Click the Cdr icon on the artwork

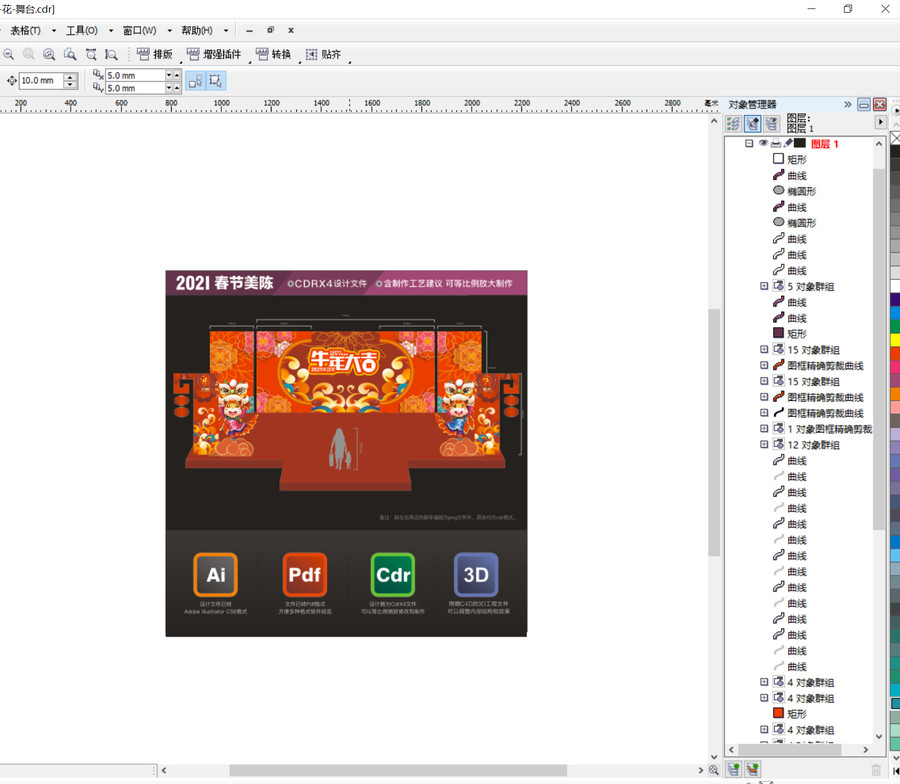pos(393,575)
